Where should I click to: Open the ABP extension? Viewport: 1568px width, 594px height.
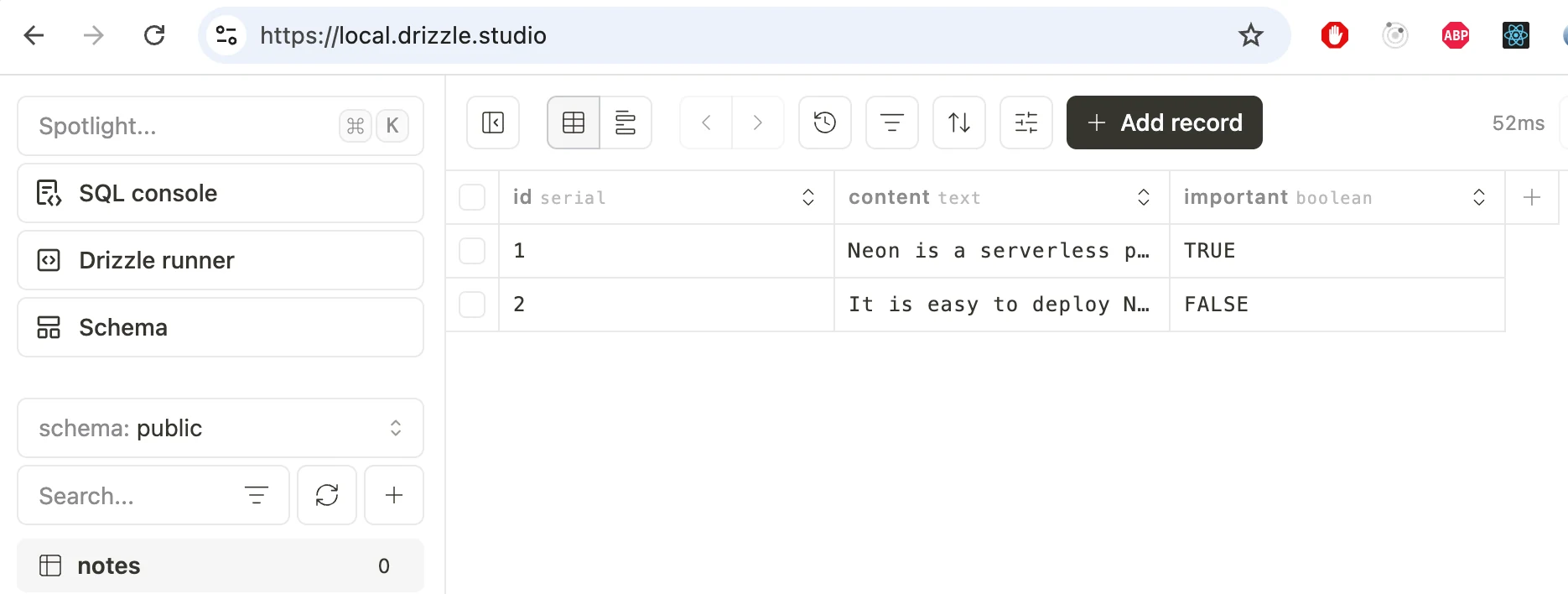pos(1456,35)
